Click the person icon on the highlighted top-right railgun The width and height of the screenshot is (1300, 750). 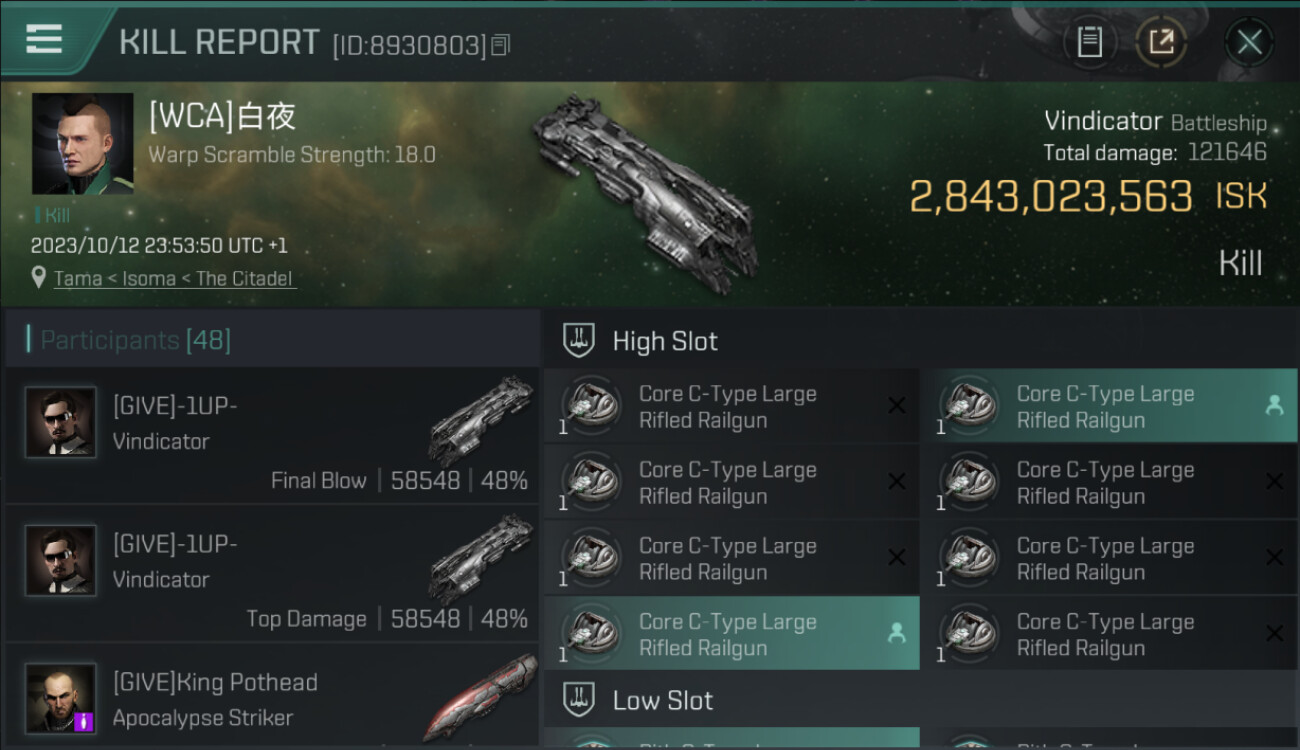1274,405
